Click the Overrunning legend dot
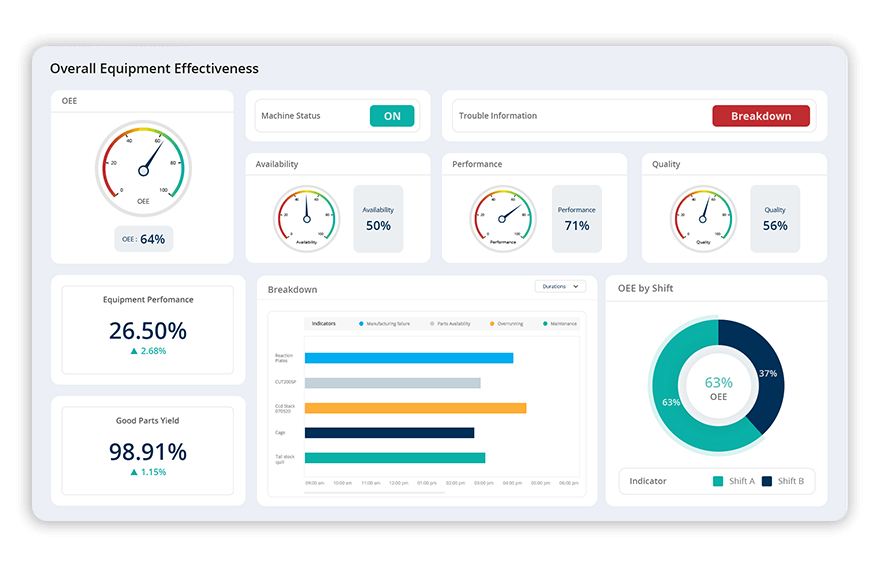 point(492,324)
